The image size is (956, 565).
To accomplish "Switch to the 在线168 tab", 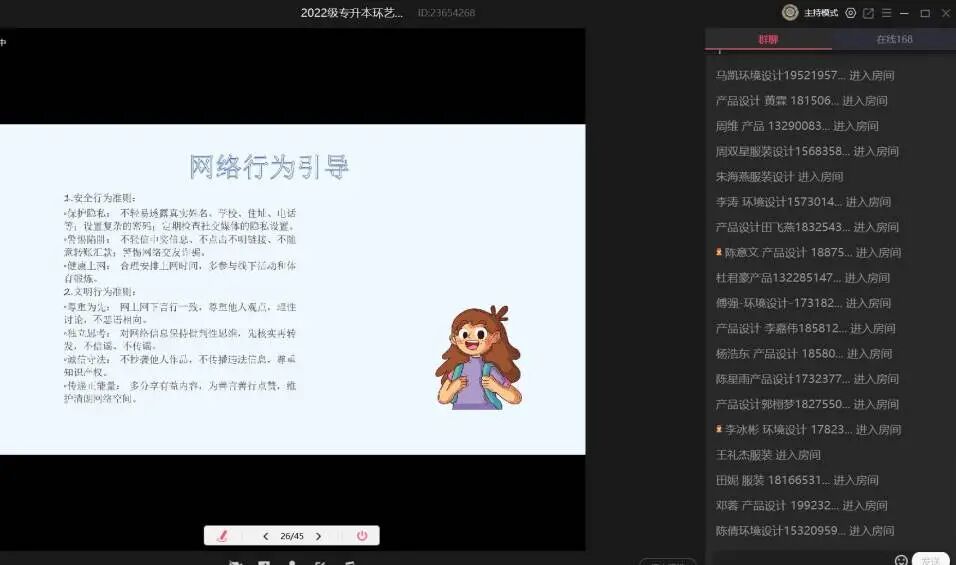I will tap(894, 39).
